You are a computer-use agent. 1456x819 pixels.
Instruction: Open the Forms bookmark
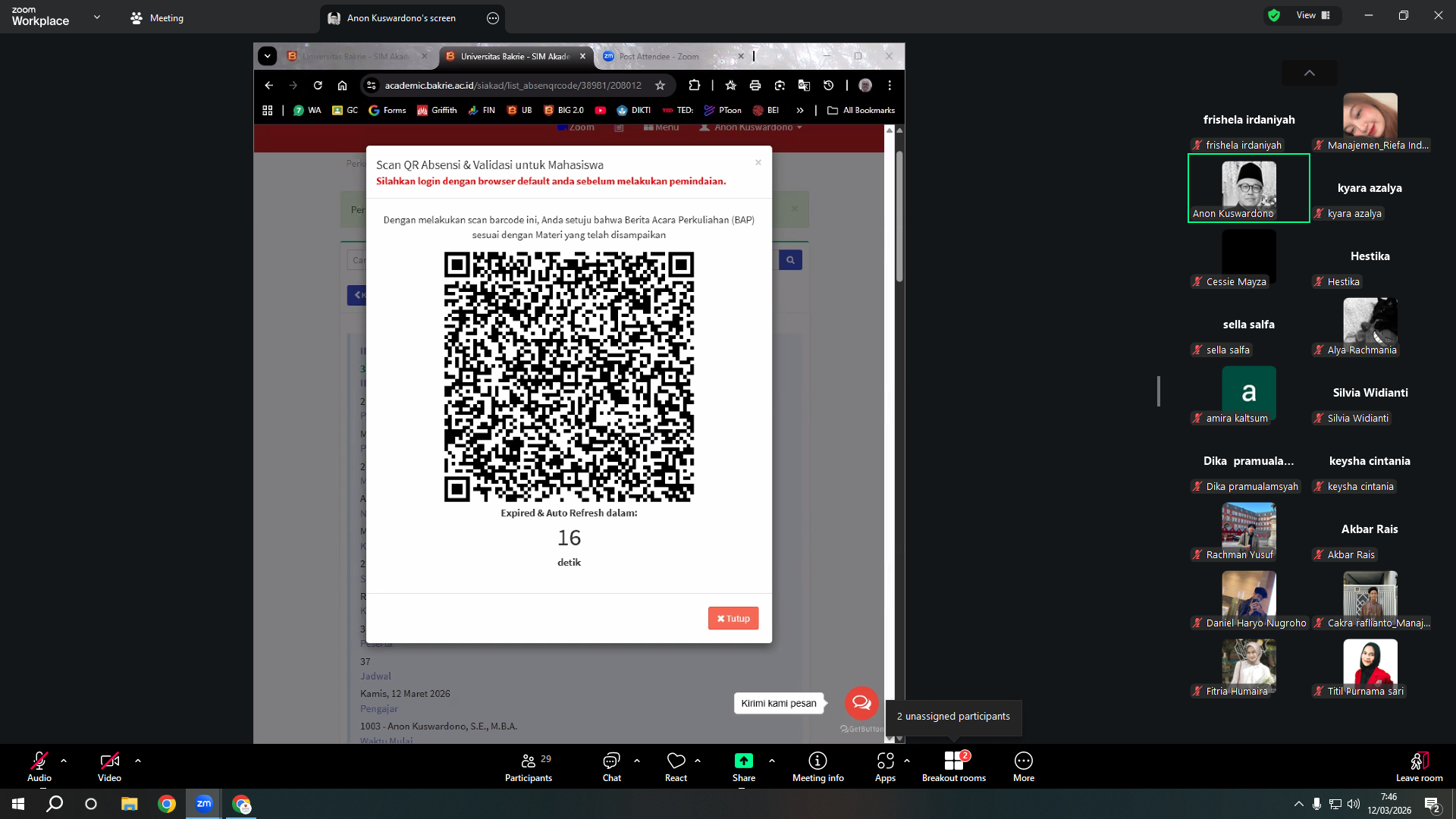click(388, 111)
